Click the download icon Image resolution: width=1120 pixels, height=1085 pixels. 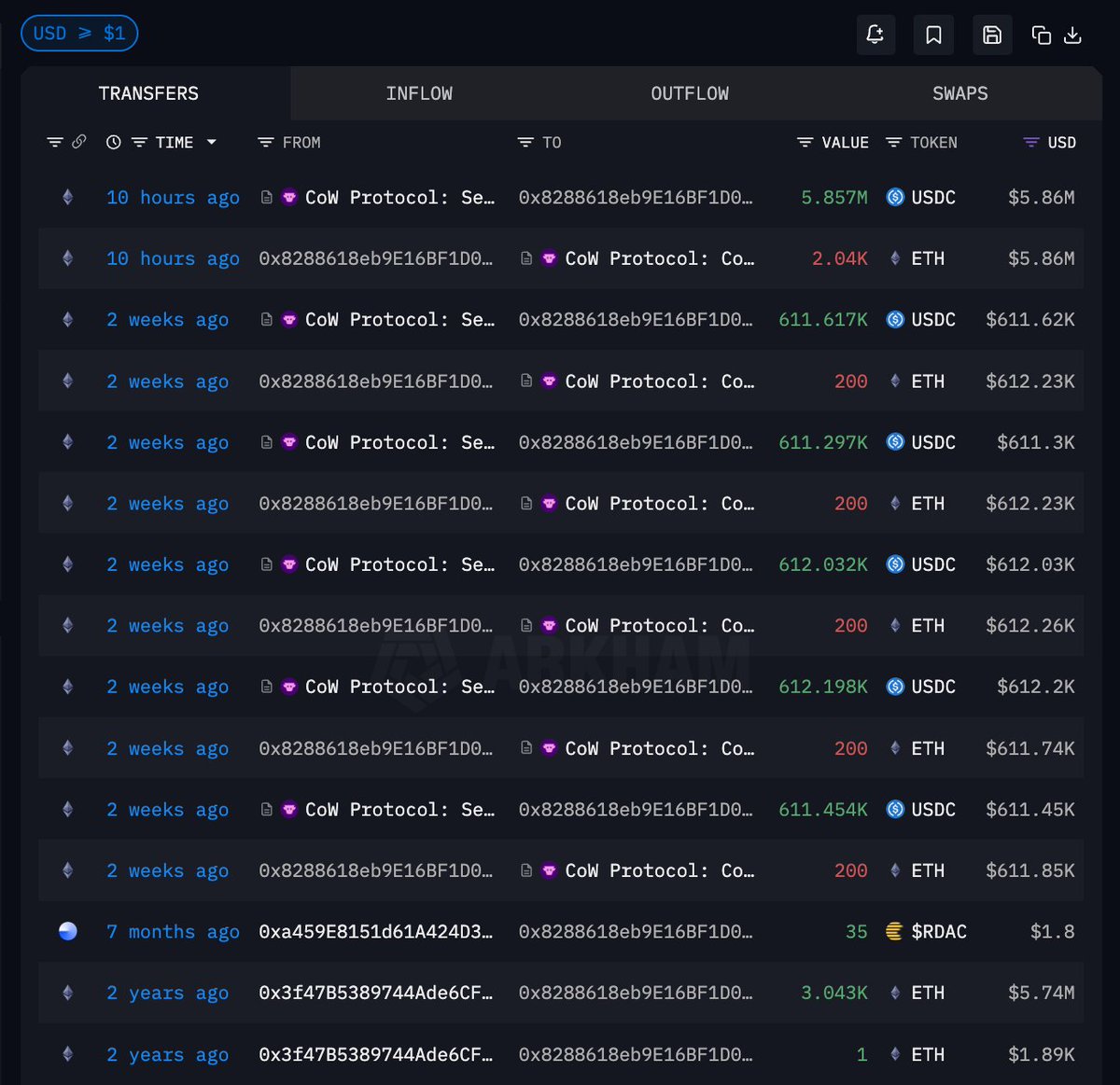pyautogui.click(x=1072, y=35)
